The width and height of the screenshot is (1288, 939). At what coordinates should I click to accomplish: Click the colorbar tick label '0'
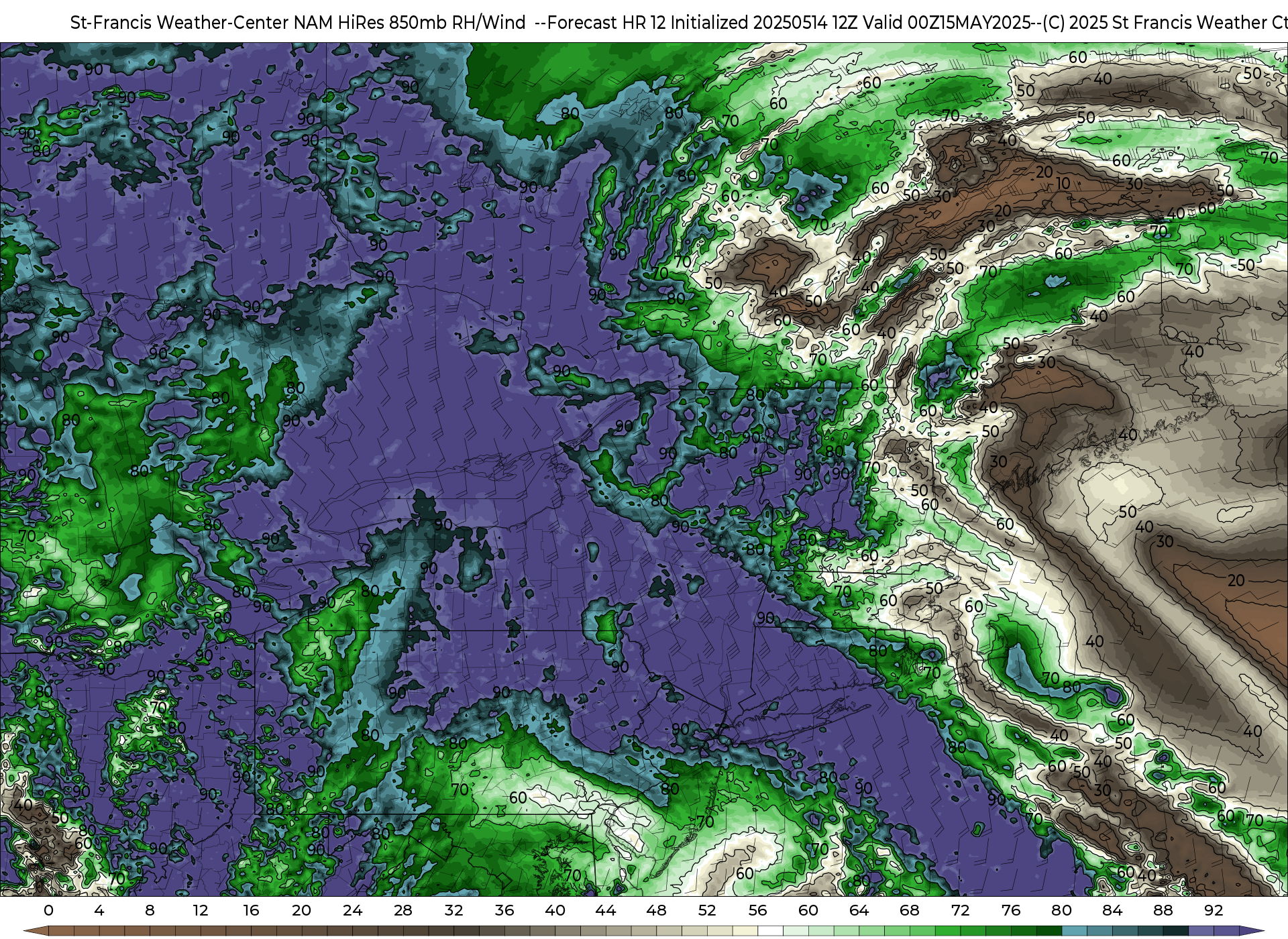point(48,910)
